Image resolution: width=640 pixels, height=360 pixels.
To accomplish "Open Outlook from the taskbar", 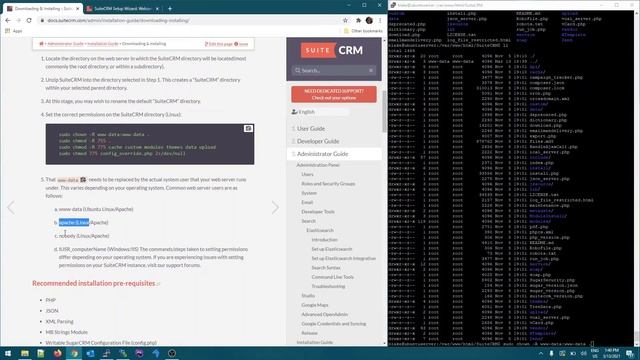I will [x=90, y=353].
